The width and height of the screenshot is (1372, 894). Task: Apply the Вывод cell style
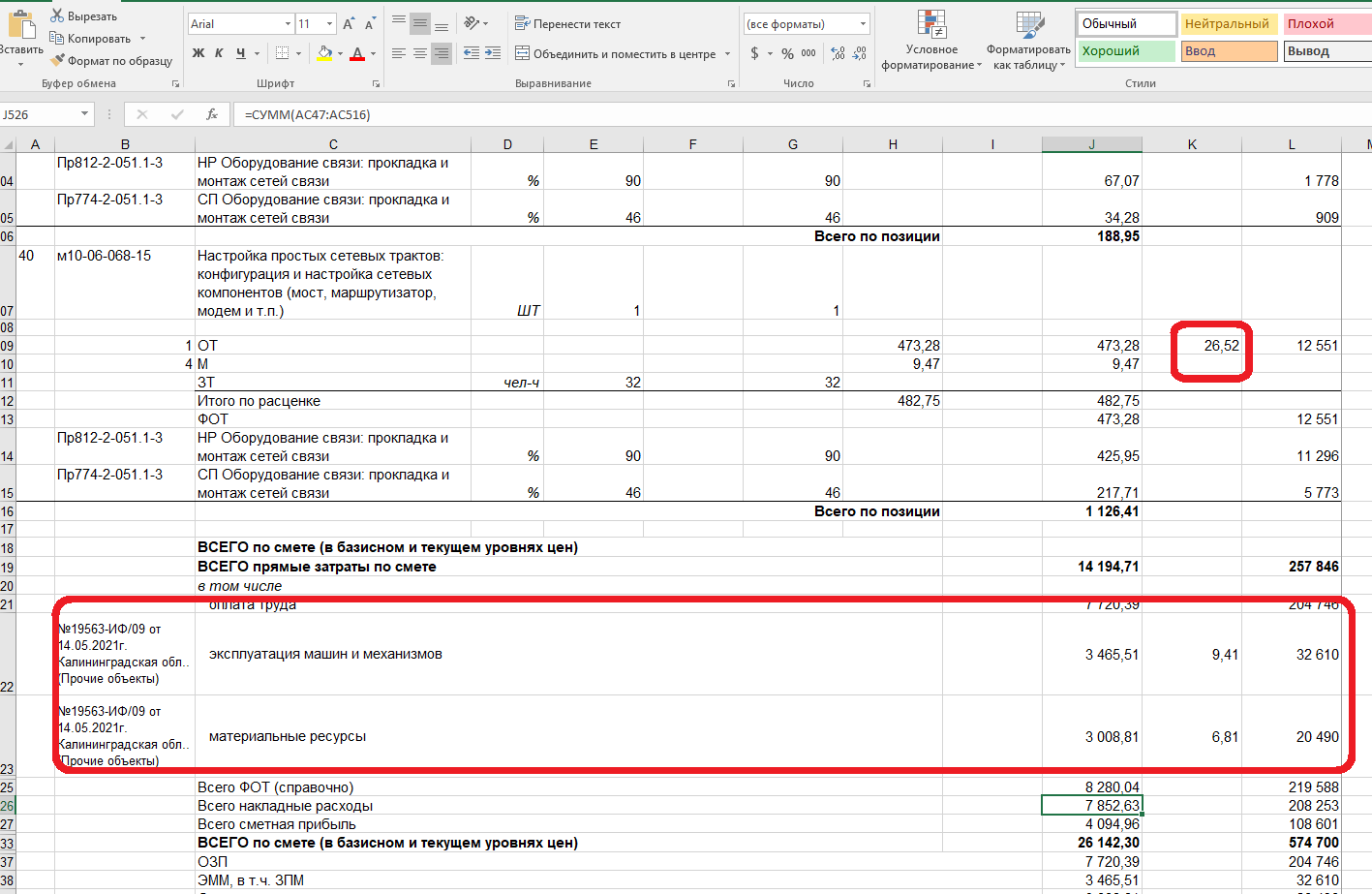1326,50
